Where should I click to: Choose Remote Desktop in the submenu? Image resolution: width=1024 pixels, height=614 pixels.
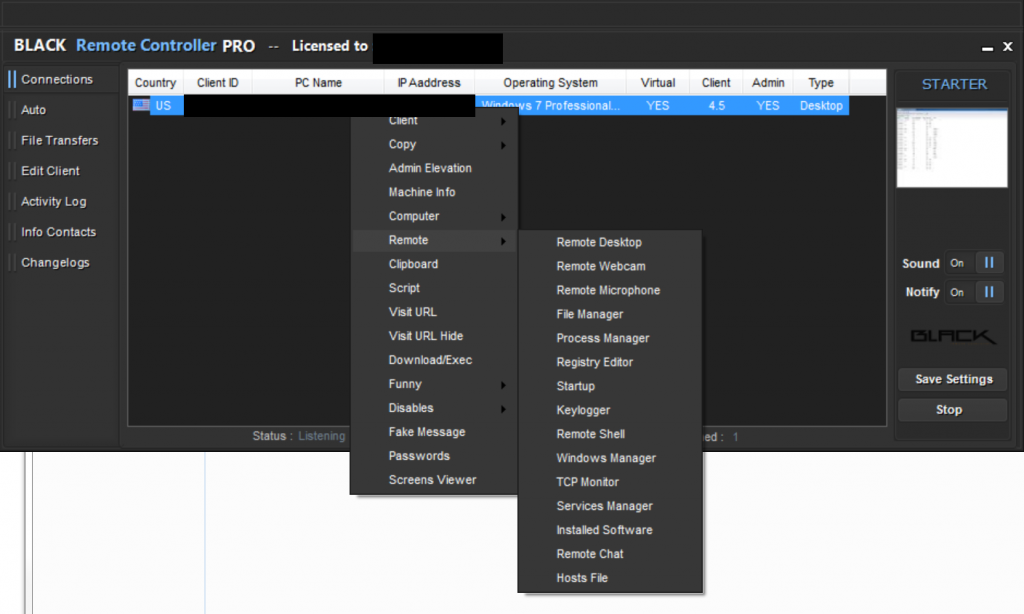pos(610,242)
